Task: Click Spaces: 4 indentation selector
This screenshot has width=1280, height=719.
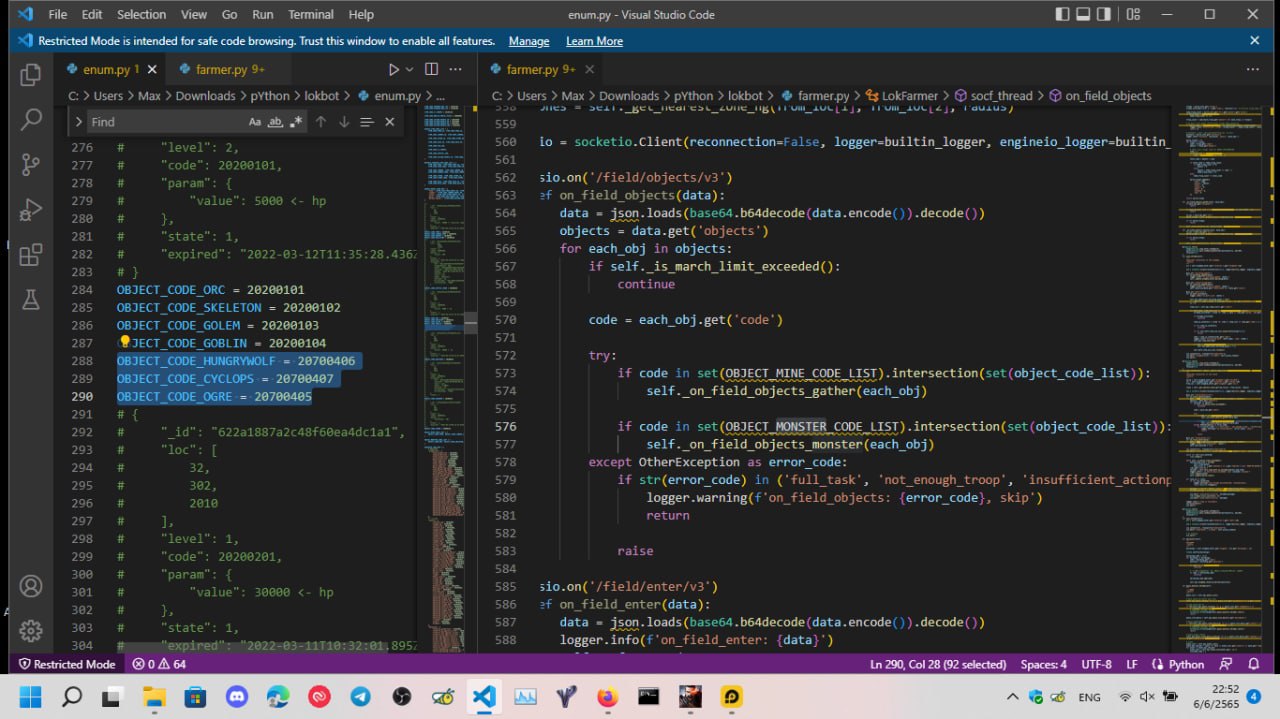Action: click(1043, 664)
